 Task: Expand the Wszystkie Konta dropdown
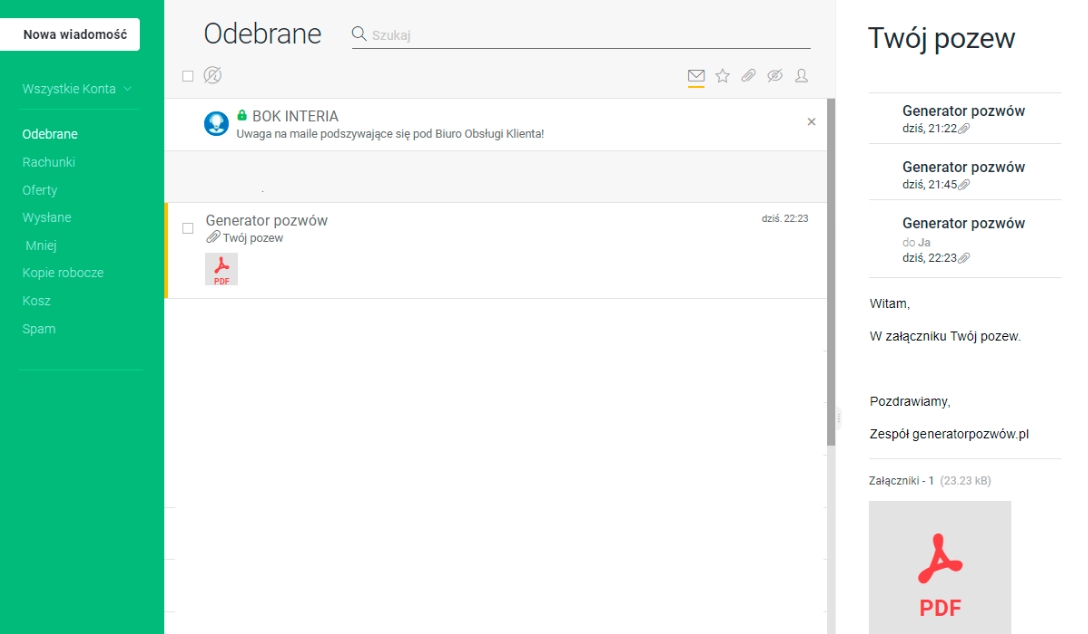click(77, 89)
